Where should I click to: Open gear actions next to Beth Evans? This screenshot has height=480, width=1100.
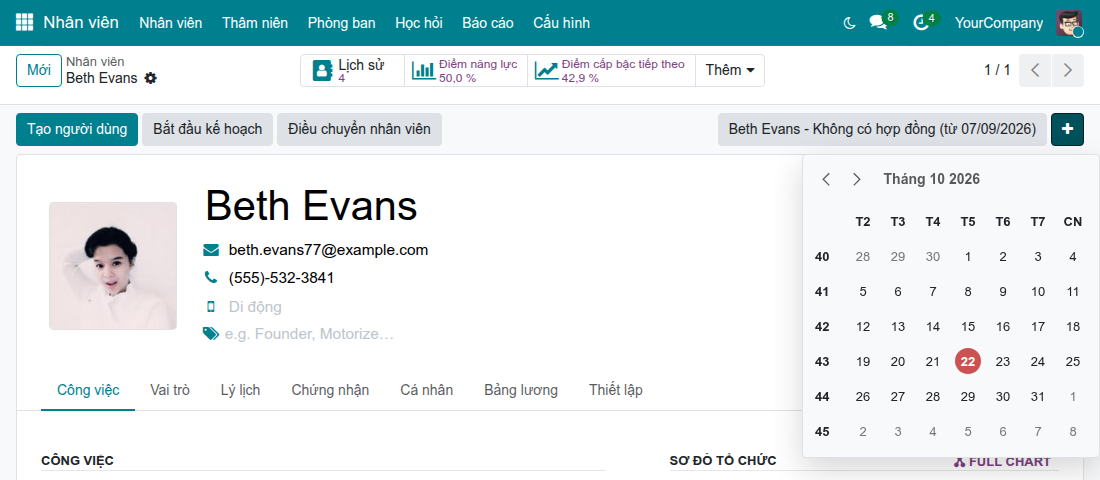pyautogui.click(x=150, y=78)
